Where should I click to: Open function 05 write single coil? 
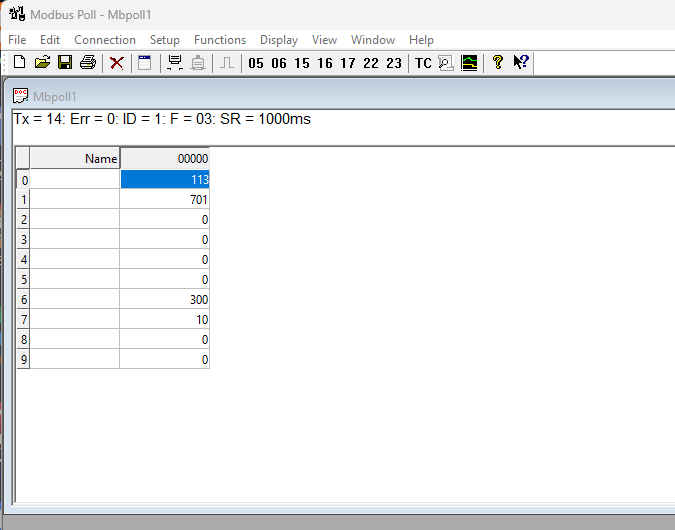pos(256,63)
